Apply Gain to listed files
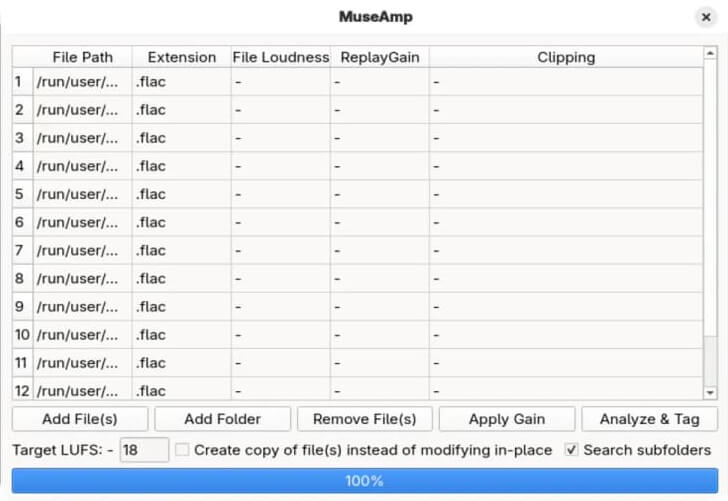Screen dimensions: 728x501 (x=507, y=419)
